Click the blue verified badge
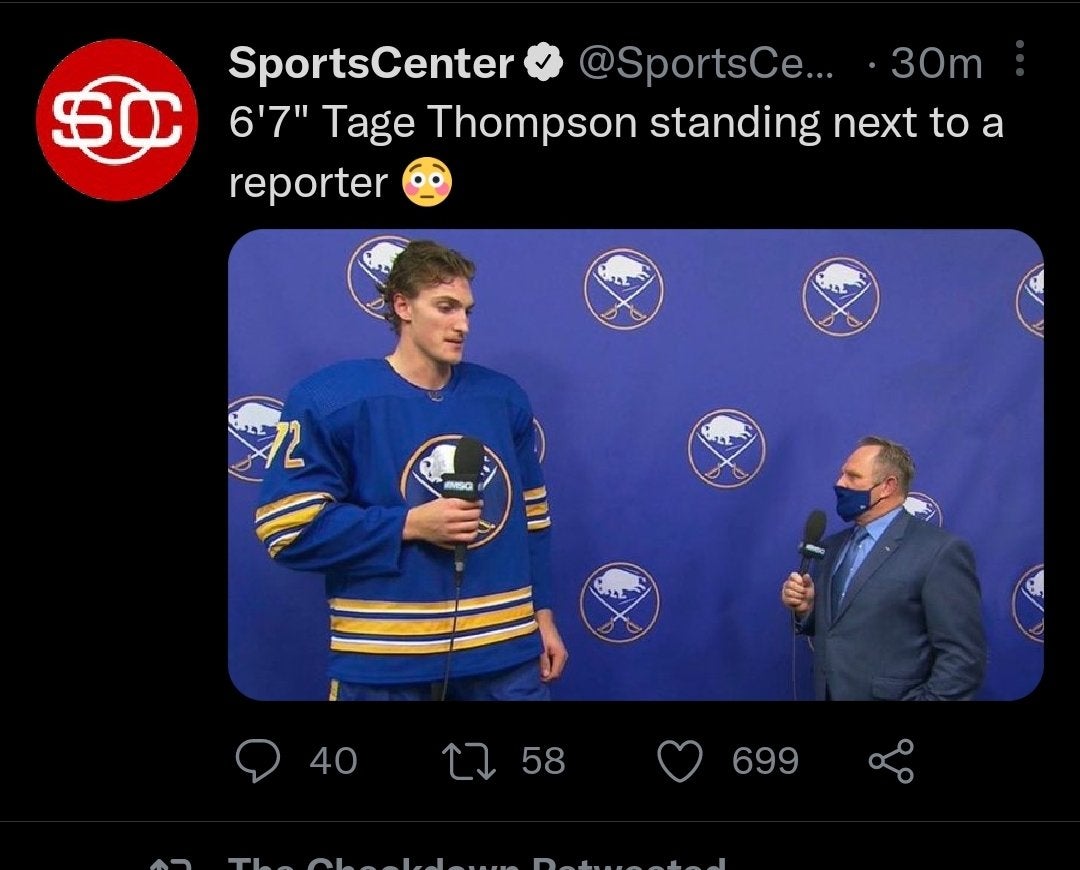 point(541,64)
